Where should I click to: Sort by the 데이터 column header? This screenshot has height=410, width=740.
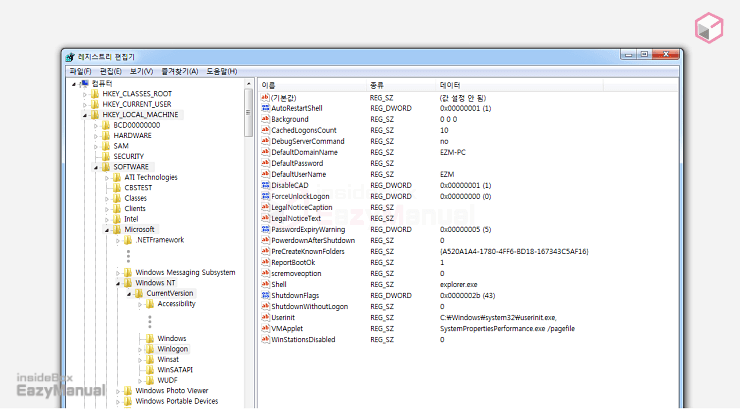pyautogui.click(x=519, y=85)
